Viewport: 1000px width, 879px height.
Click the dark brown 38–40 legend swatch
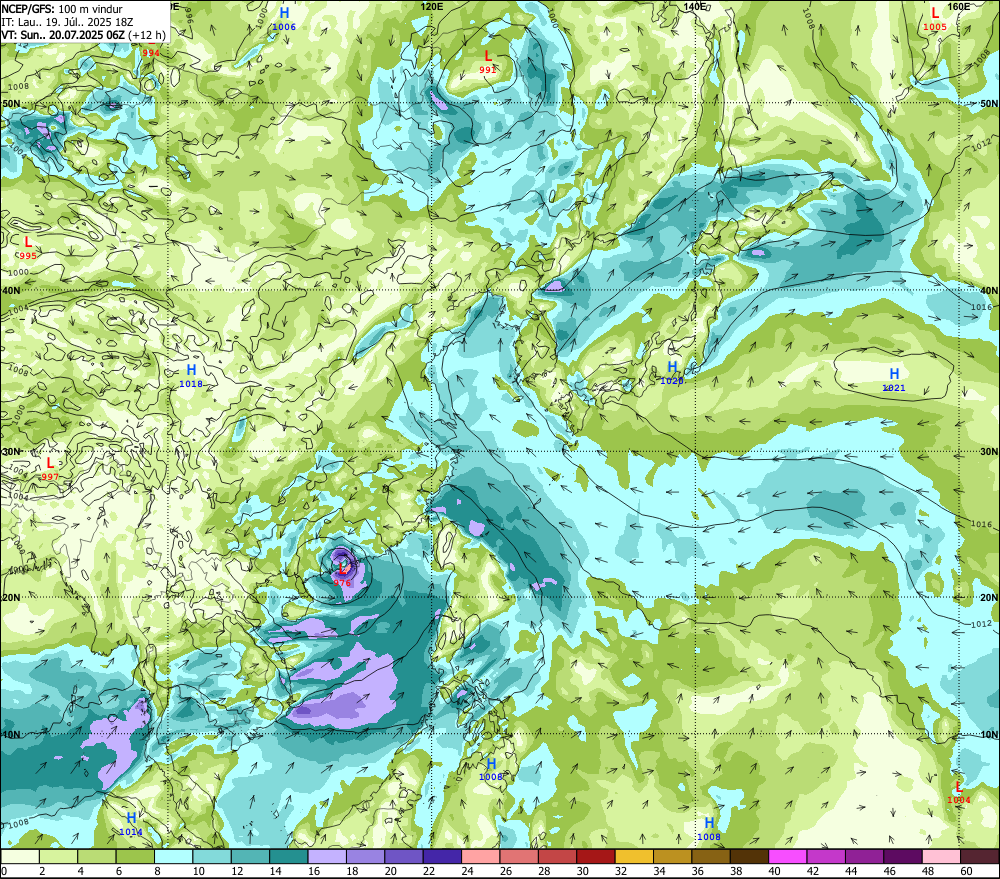click(749, 856)
